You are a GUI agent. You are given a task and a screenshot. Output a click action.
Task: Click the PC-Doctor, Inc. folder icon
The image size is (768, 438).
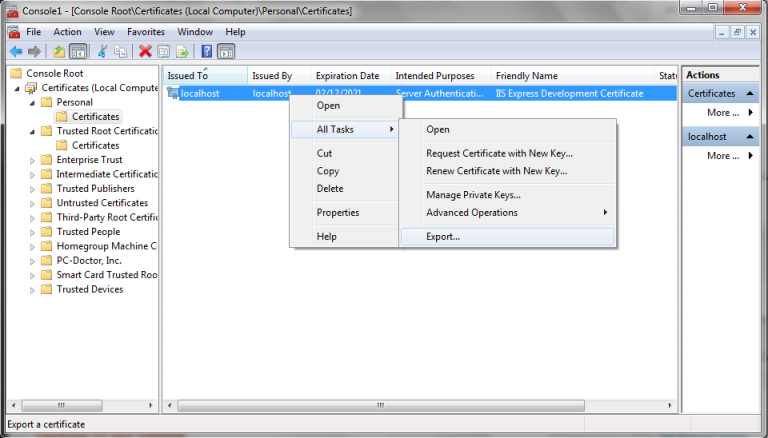click(47, 261)
